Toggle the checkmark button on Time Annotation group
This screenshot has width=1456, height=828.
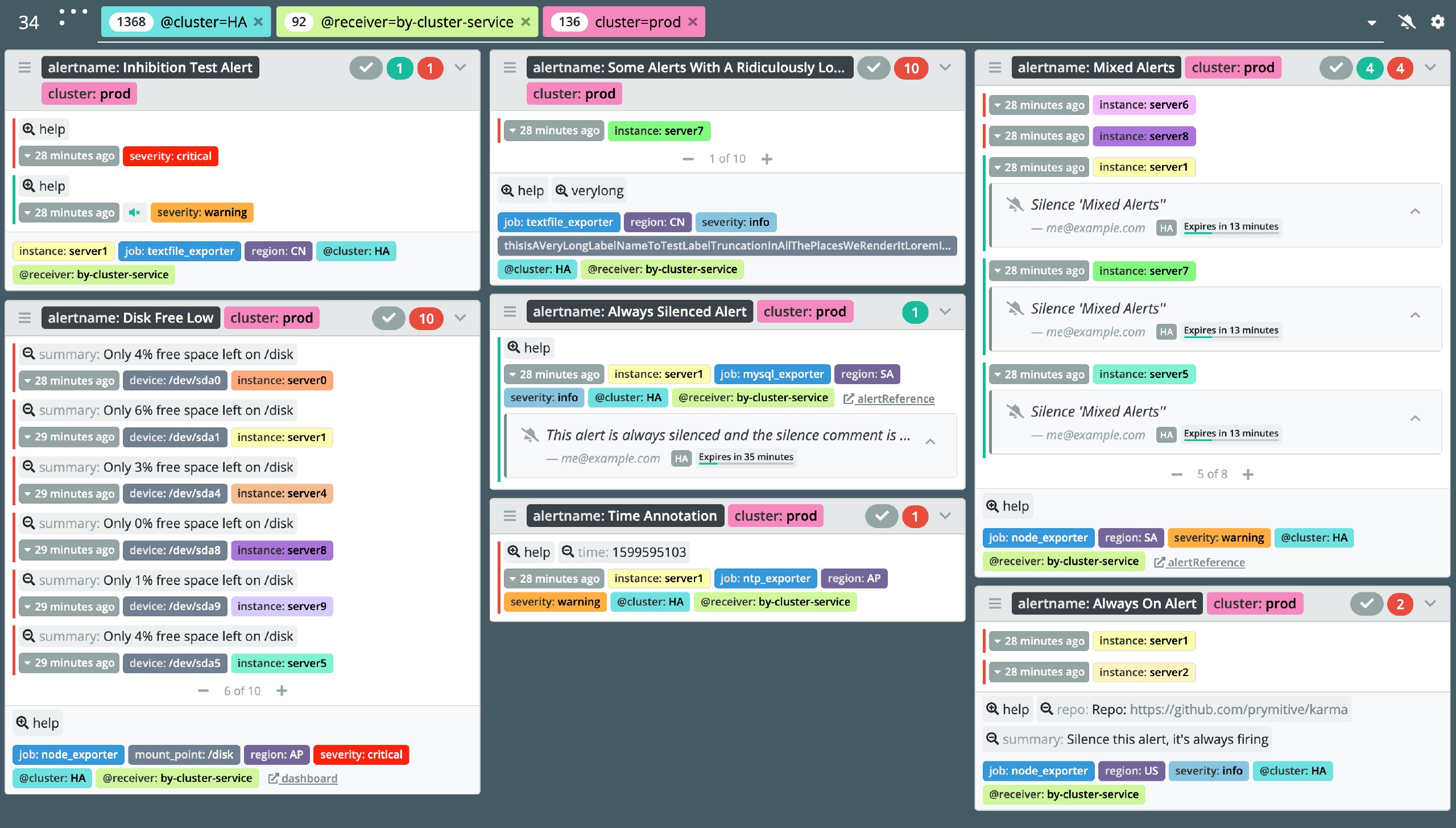tap(881, 516)
